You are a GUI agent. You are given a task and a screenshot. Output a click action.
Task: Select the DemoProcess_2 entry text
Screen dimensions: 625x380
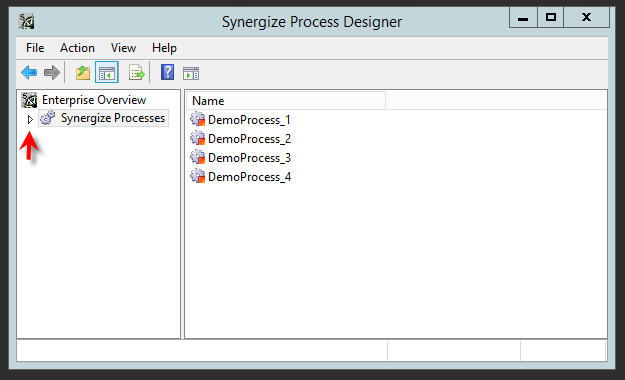coord(250,139)
